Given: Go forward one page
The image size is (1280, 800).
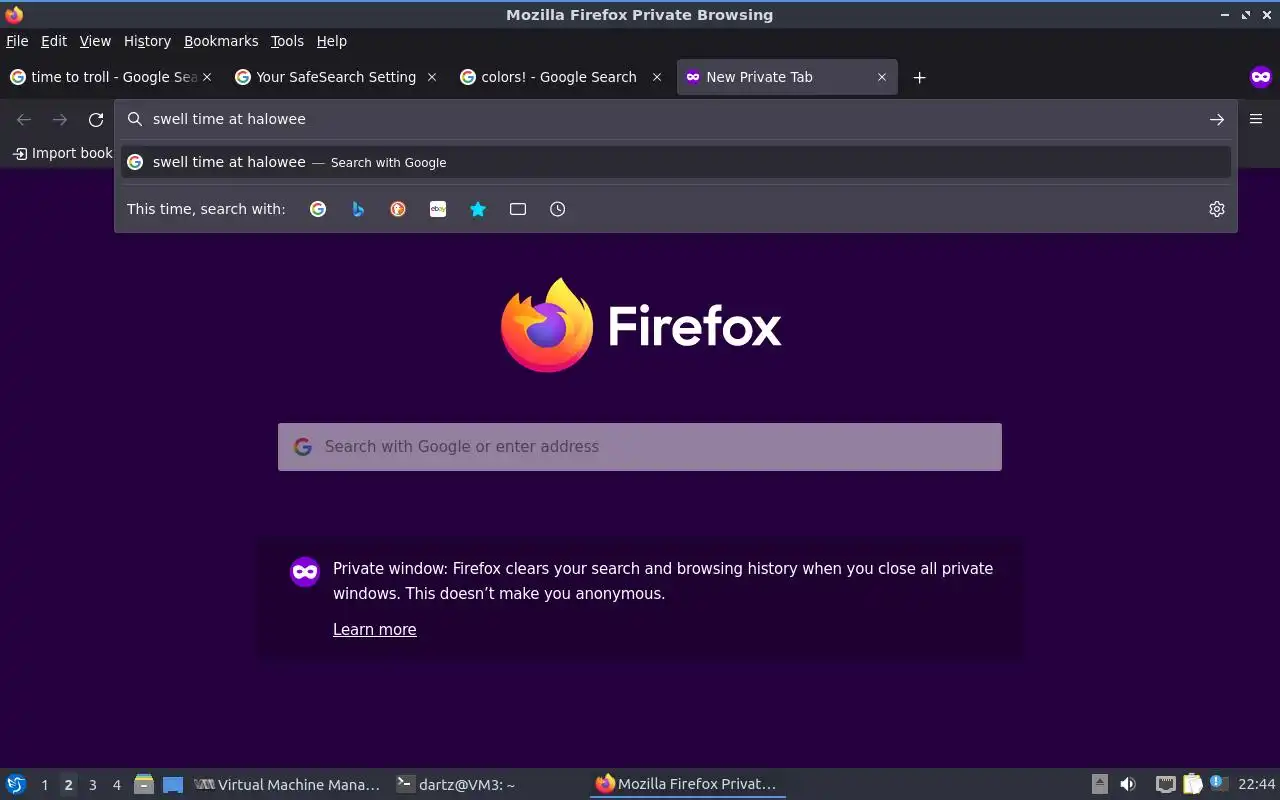Looking at the screenshot, I should [x=60, y=120].
